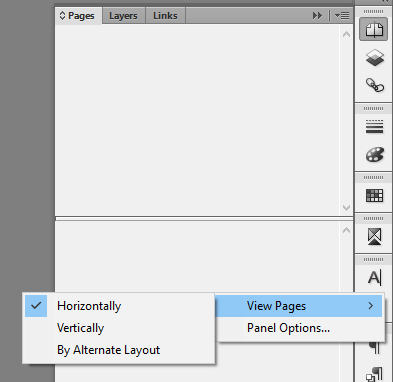Click the master pages scroll-down arrow
Viewport: 393px width, 382px height.
point(346,208)
